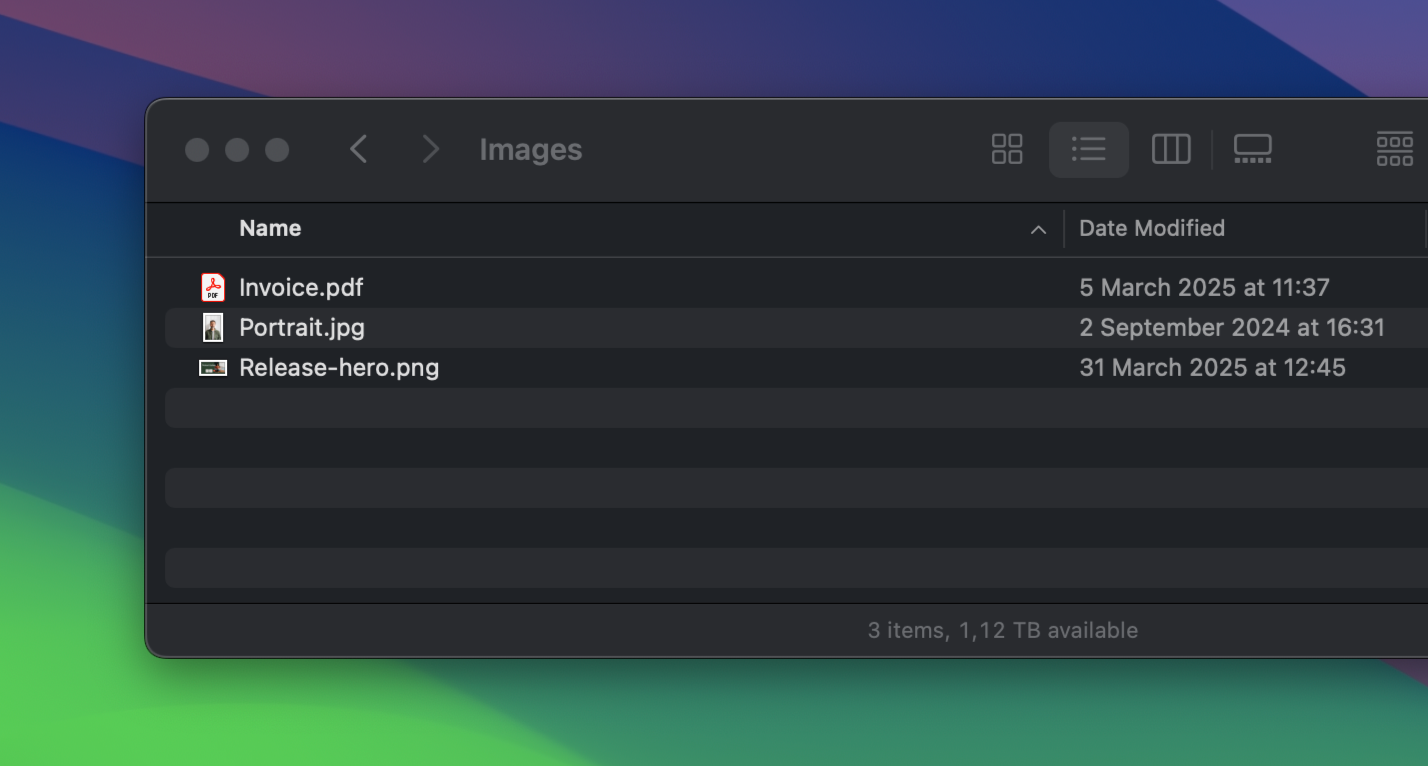Screen dimensions: 1428x766
Task: Click the Images window title
Action: point(531,149)
